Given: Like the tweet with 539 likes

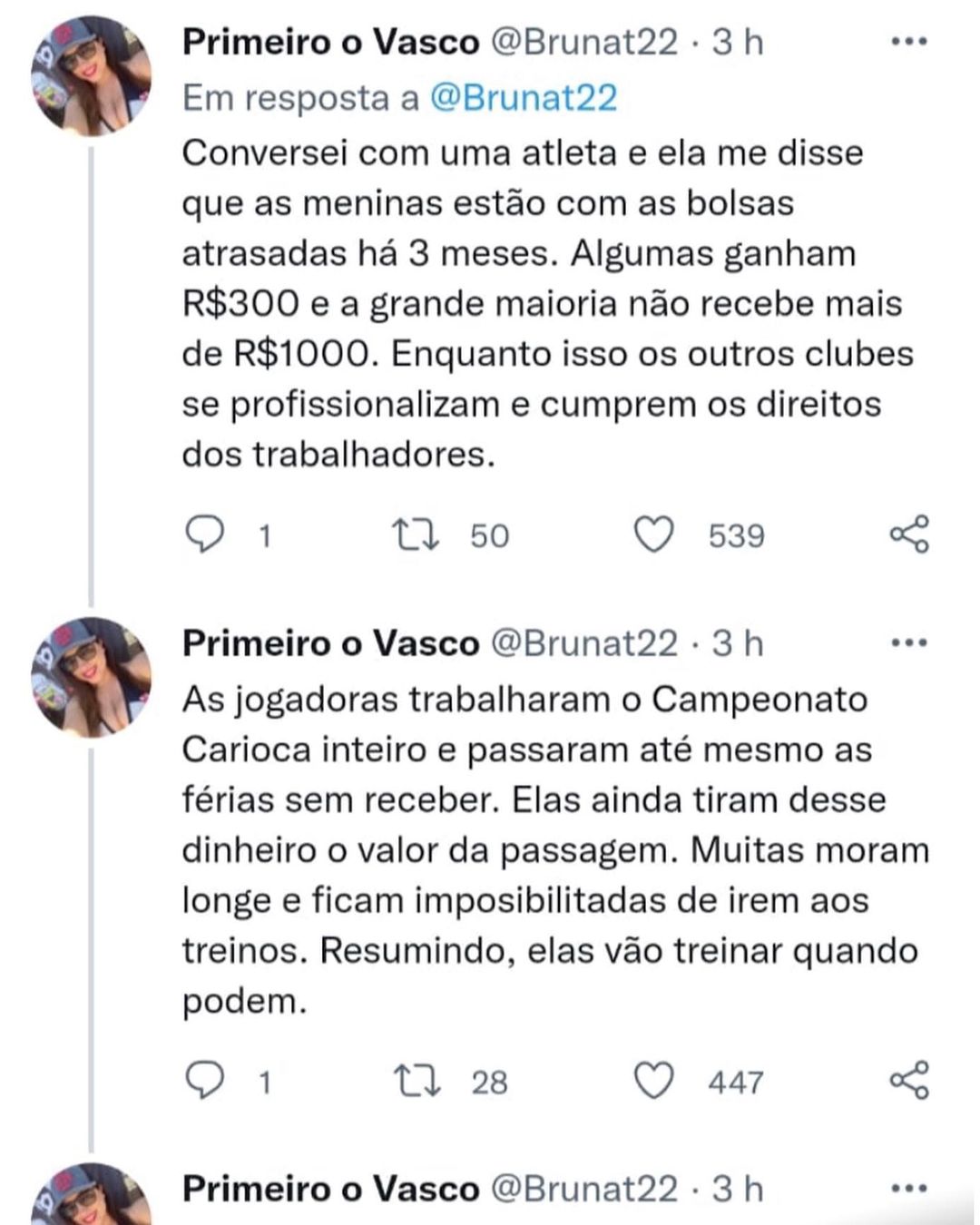Looking at the screenshot, I should click(653, 534).
